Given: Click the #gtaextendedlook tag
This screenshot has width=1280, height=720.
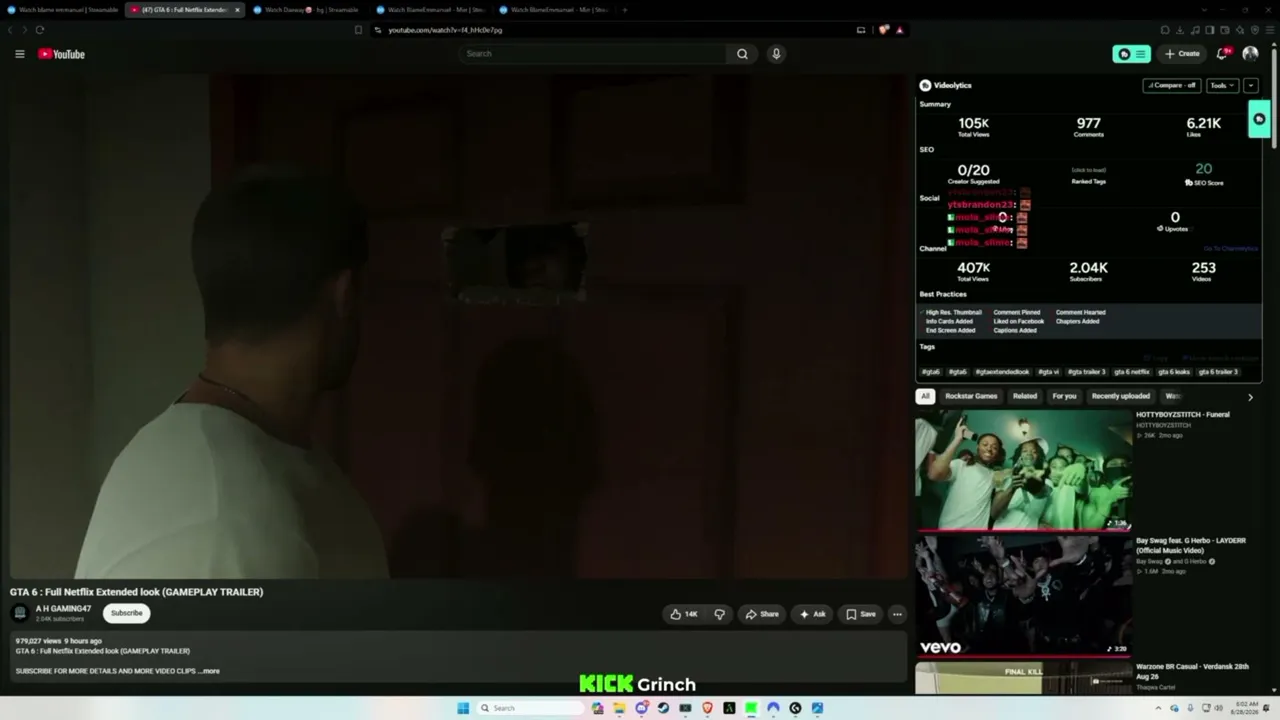Looking at the screenshot, I should [x=1002, y=372].
